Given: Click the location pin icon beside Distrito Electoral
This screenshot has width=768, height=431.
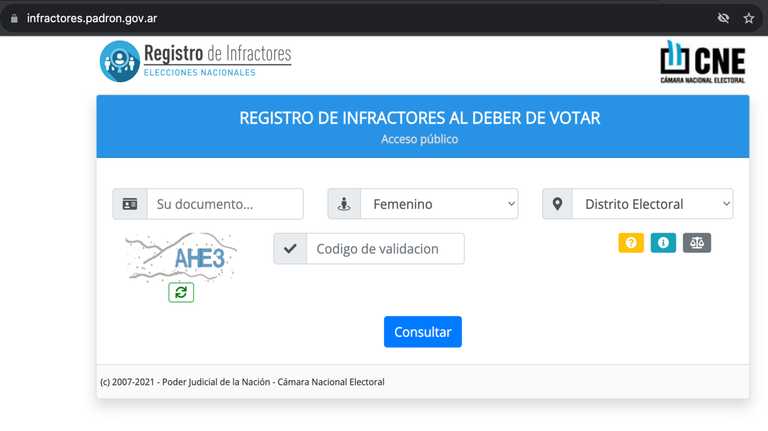Looking at the screenshot, I should 557,204.
